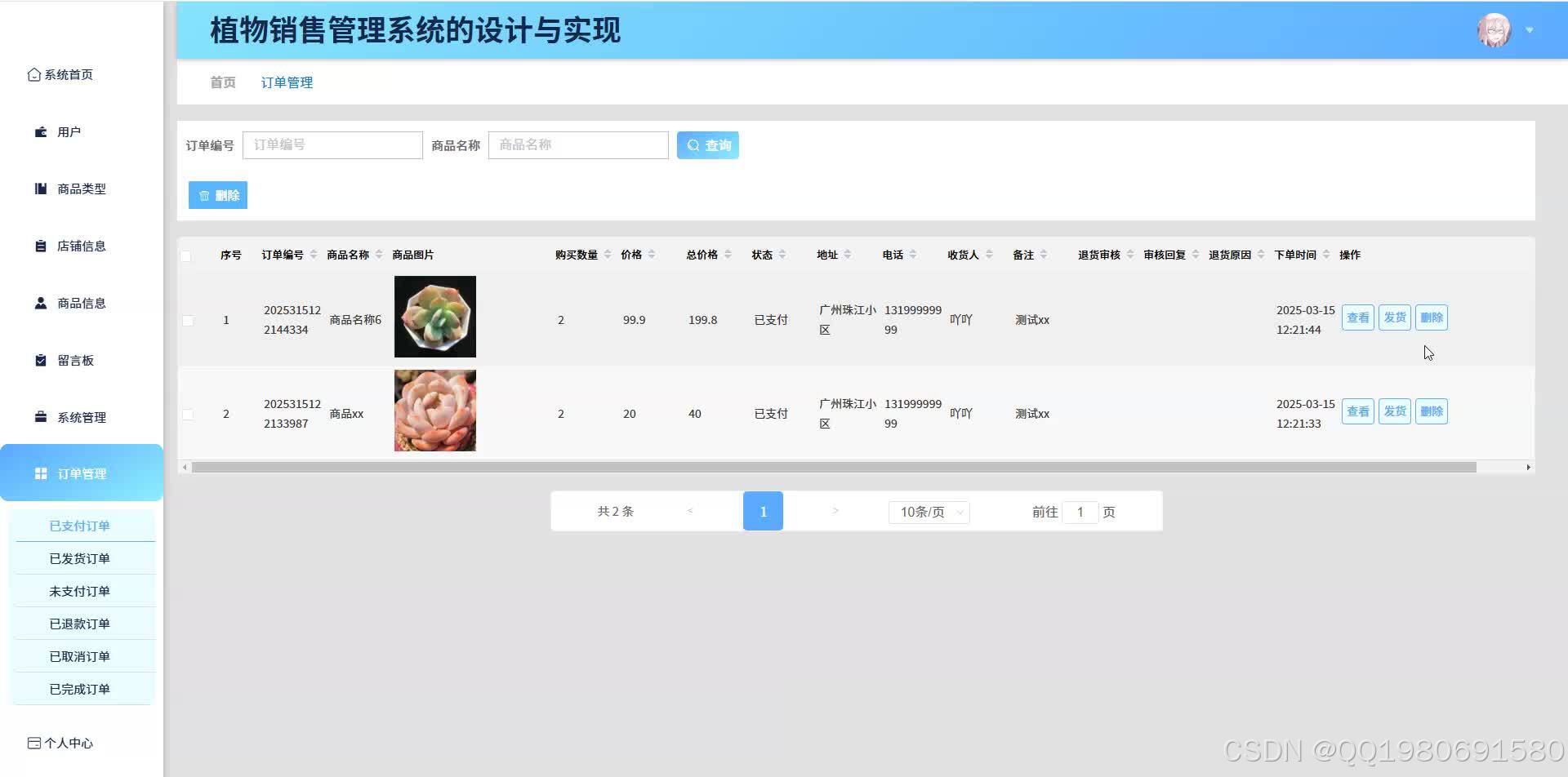Tick the checkbox for order row 1
Viewport: 1568px width, 777px height.
click(x=187, y=319)
